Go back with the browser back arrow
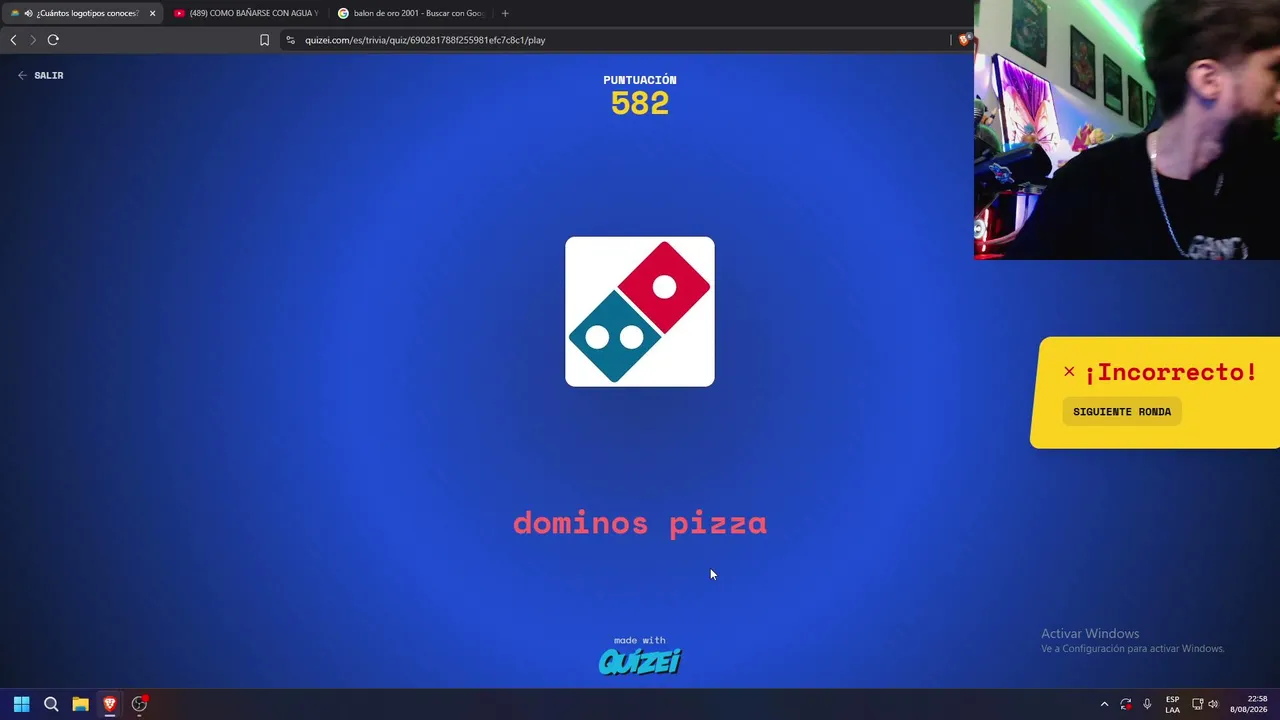This screenshot has height=720, width=1280. 13,40
